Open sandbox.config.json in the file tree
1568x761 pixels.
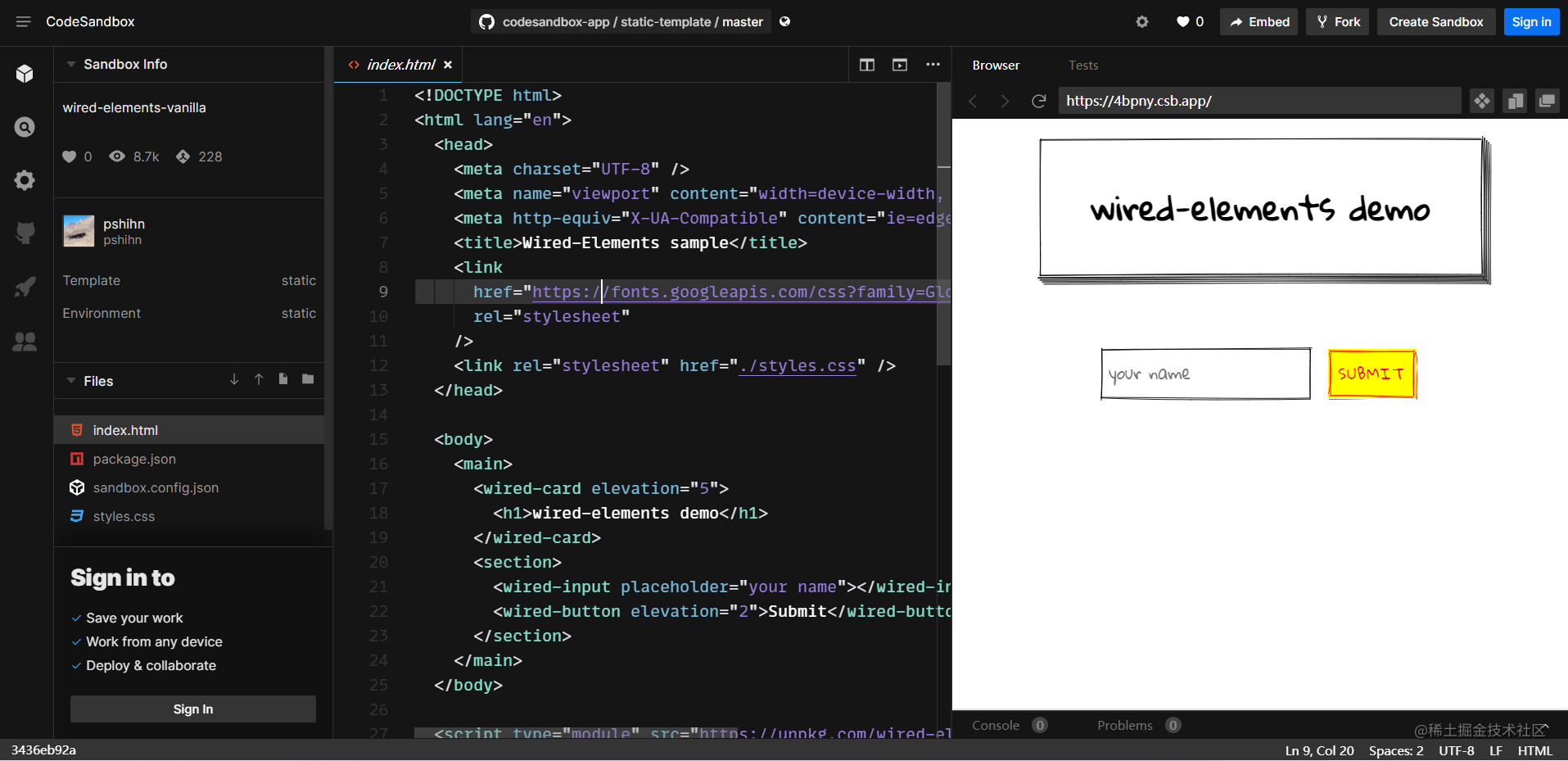[x=189, y=487]
